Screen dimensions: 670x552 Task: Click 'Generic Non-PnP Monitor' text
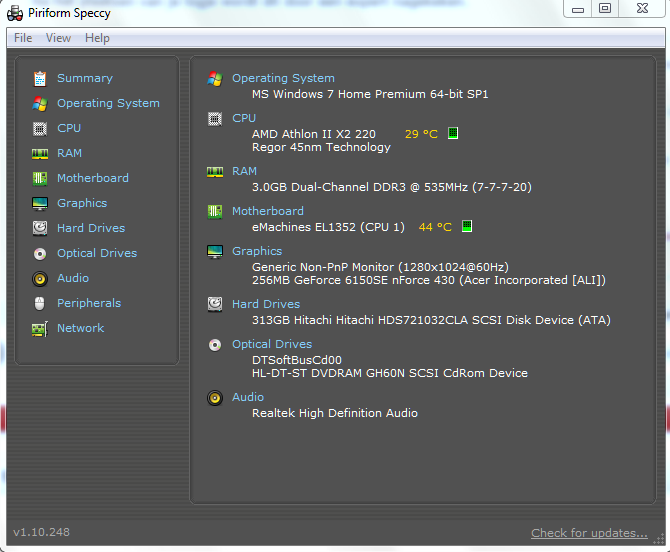(x=323, y=267)
